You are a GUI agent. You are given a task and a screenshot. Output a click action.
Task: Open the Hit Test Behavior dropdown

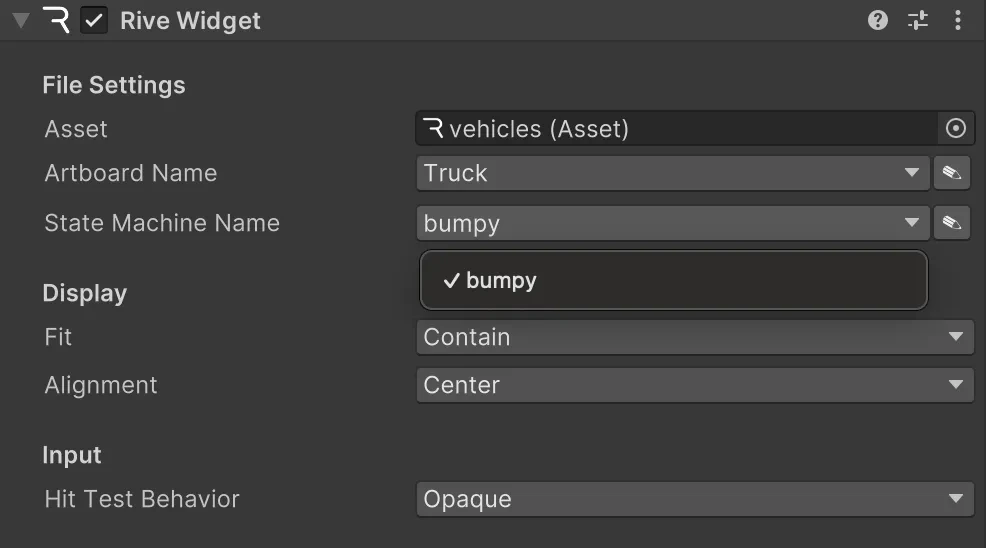tap(694, 499)
